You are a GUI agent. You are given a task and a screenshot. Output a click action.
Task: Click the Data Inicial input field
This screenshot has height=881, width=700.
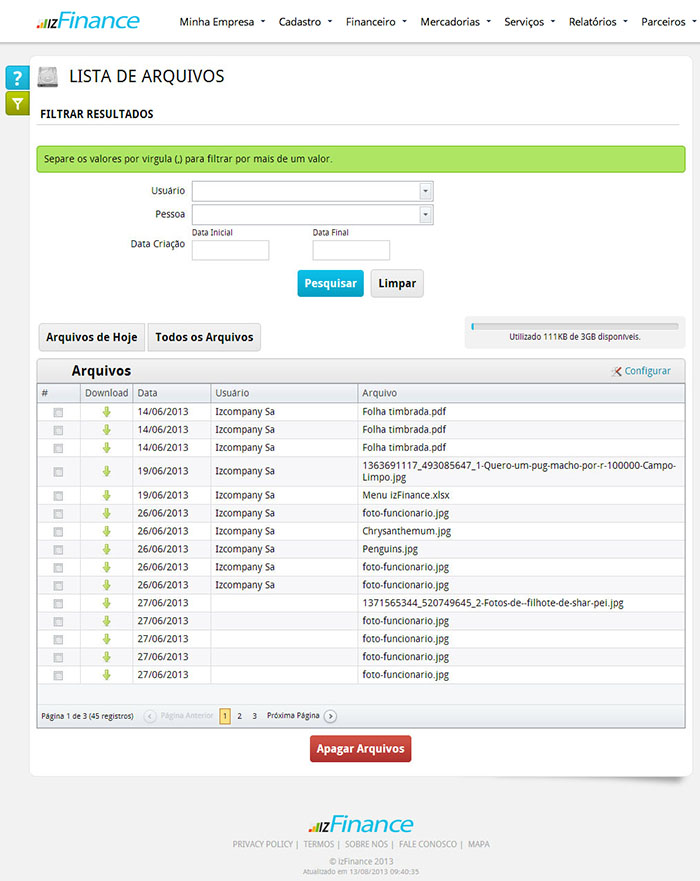click(230, 250)
